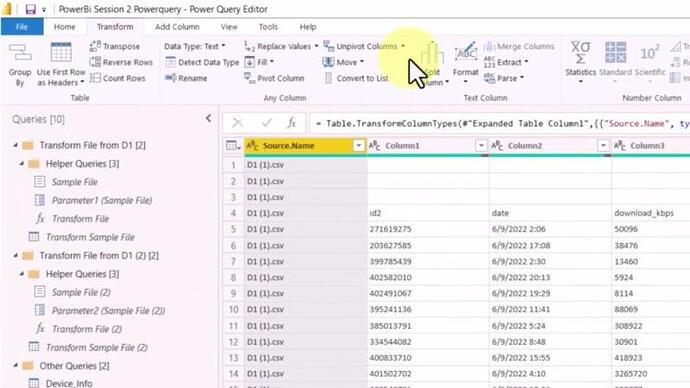This screenshot has height=388, width=690.
Task: Click Convert to List
Action: [x=356, y=78]
